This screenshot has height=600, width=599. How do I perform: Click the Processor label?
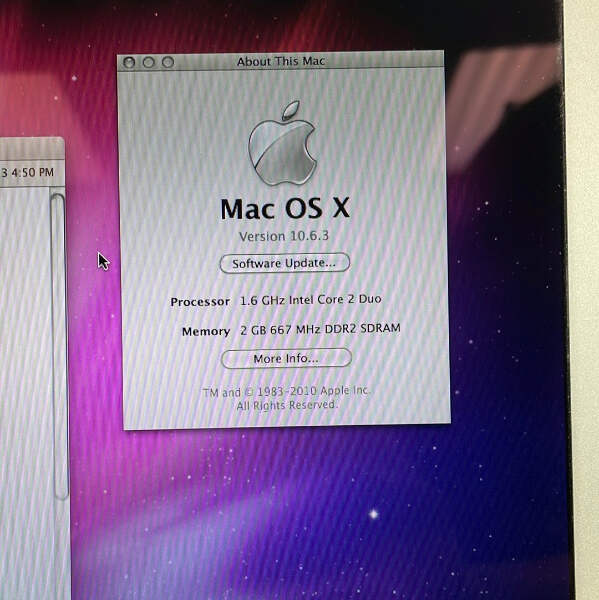pos(200,302)
